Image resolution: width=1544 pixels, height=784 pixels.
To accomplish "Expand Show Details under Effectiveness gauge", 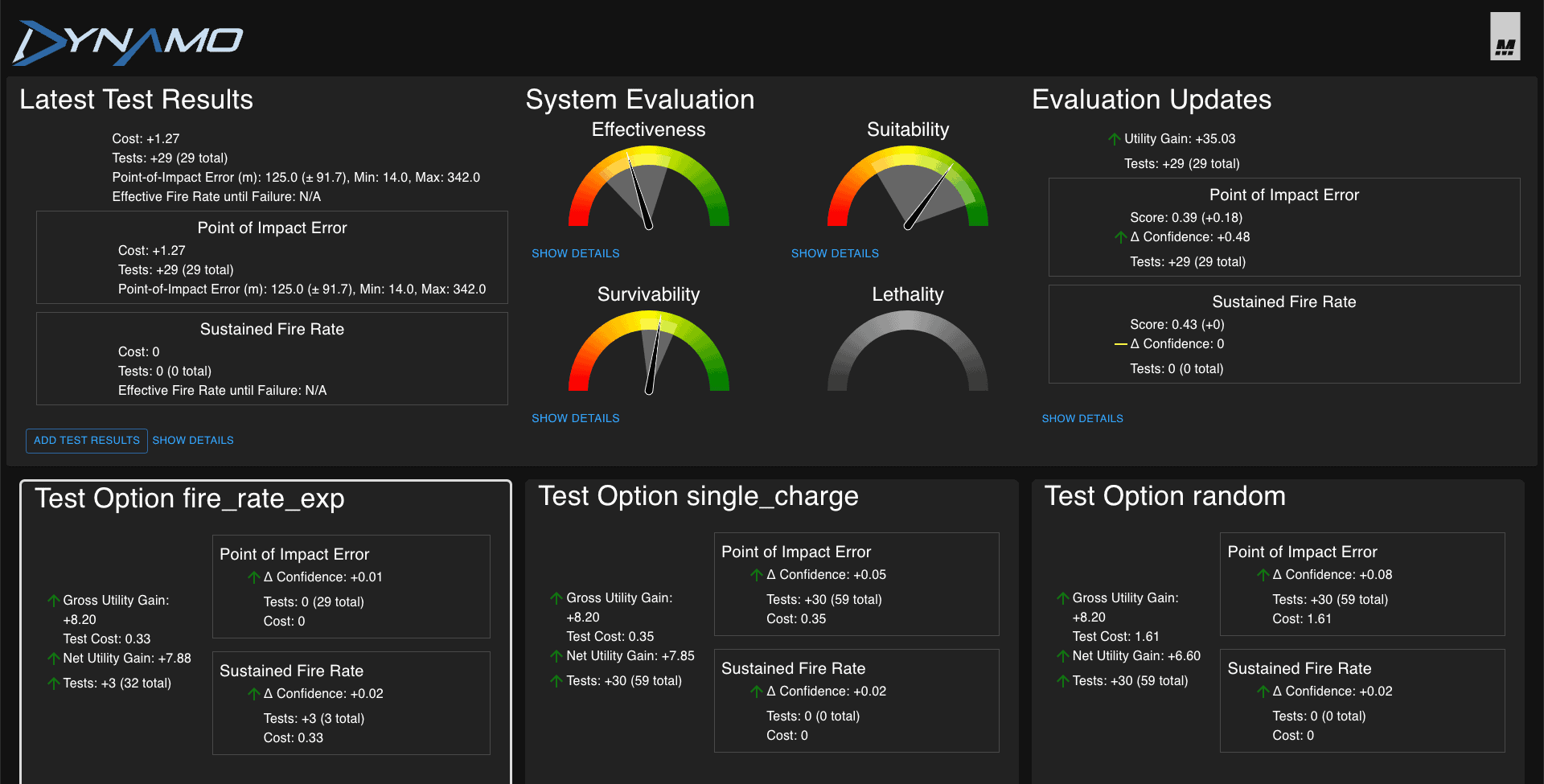I will (575, 253).
